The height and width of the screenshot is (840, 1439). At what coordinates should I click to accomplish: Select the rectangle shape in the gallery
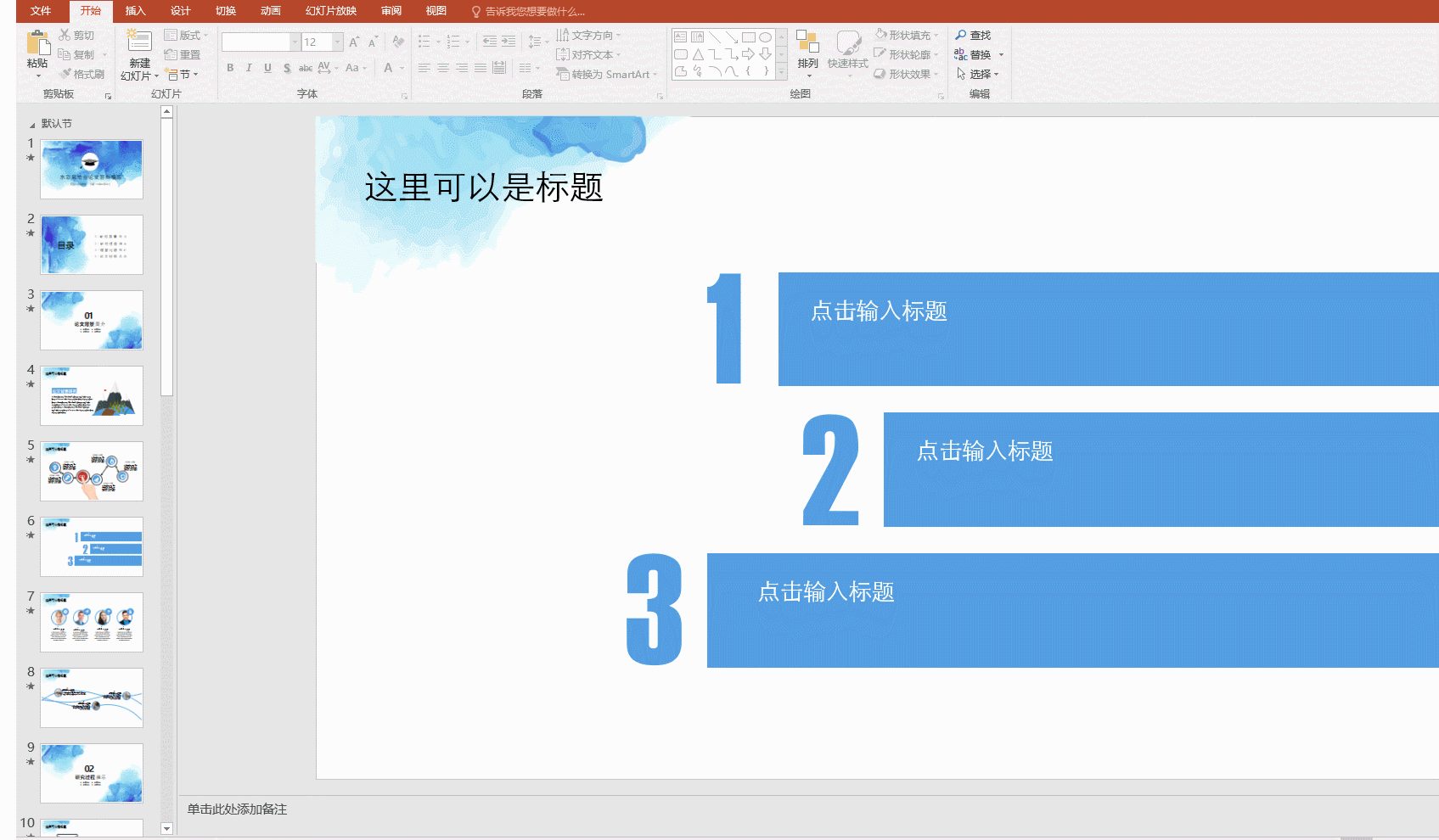pyautogui.click(x=748, y=36)
